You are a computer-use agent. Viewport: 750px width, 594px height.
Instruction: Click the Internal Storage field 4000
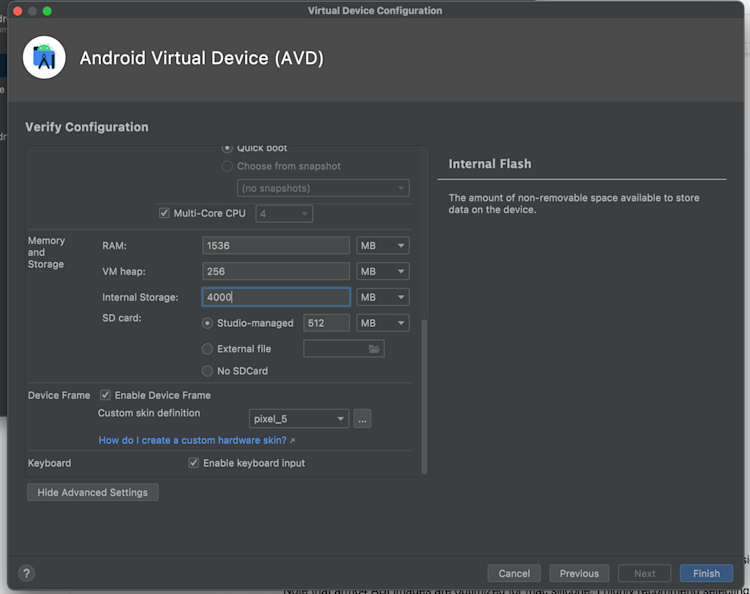(x=276, y=297)
